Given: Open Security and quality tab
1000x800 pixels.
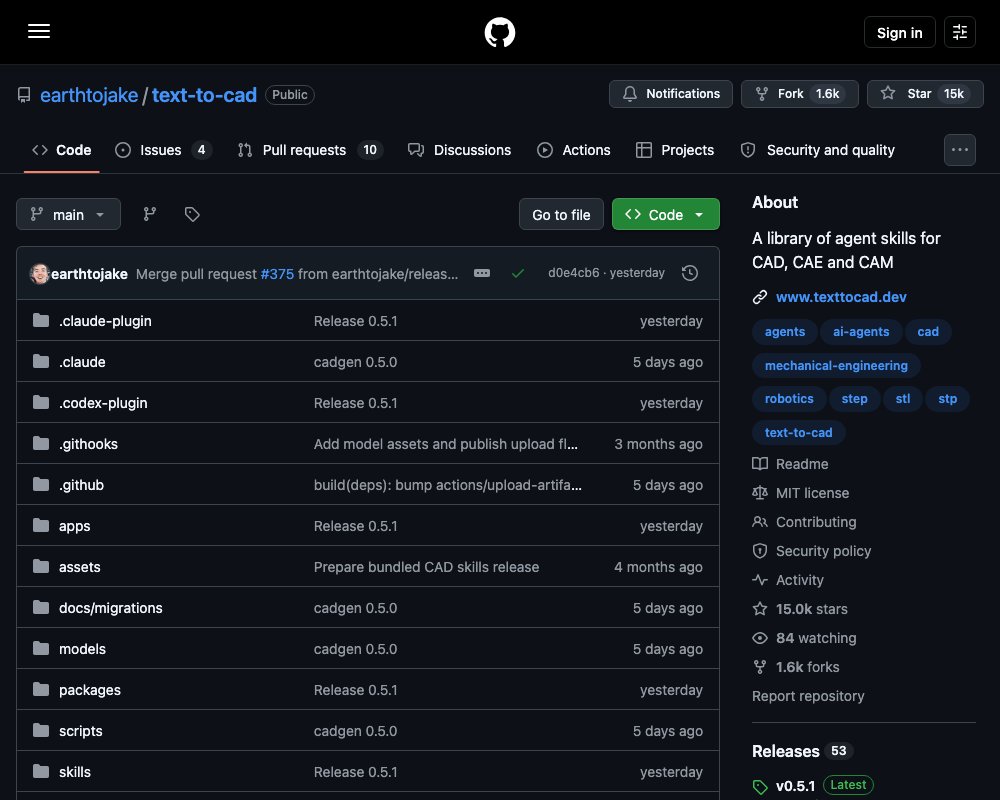Looking at the screenshot, I should coord(818,150).
